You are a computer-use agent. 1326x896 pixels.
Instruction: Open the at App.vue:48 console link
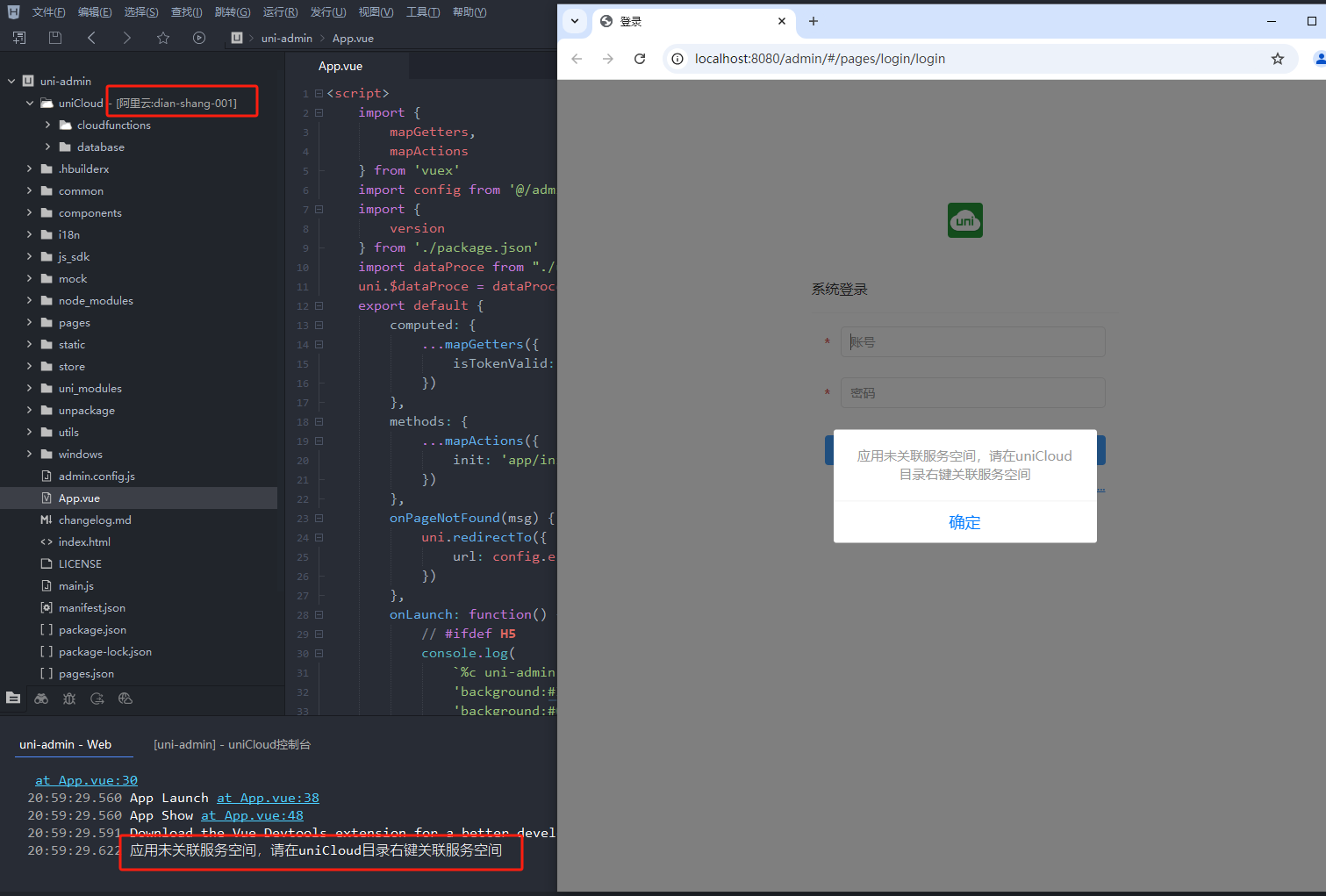pos(252,815)
